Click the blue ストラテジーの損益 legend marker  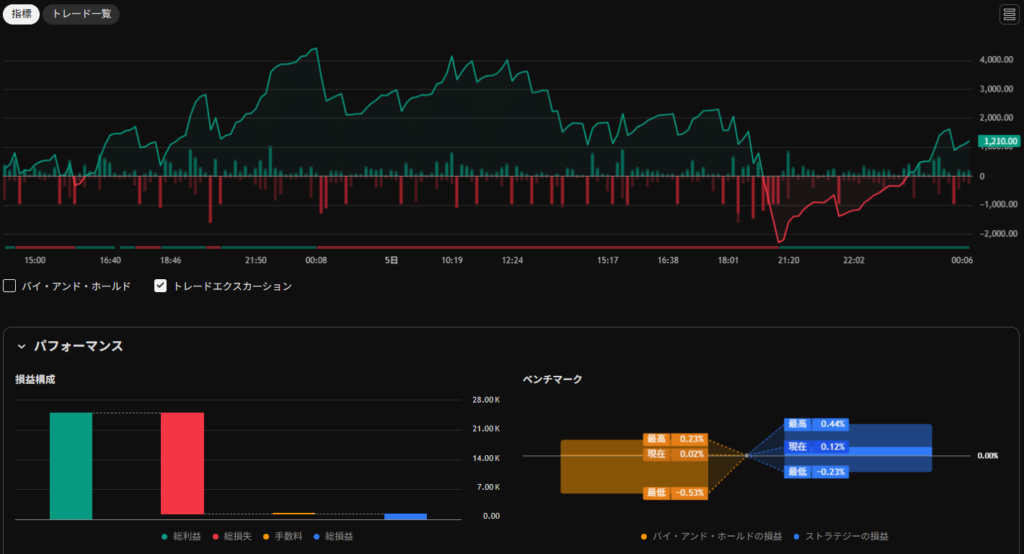coord(797,537)
